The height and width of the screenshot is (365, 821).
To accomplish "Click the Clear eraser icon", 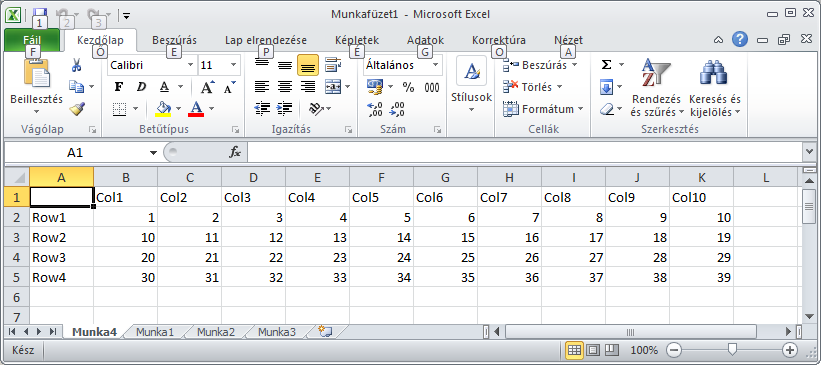I will (607, 109).
